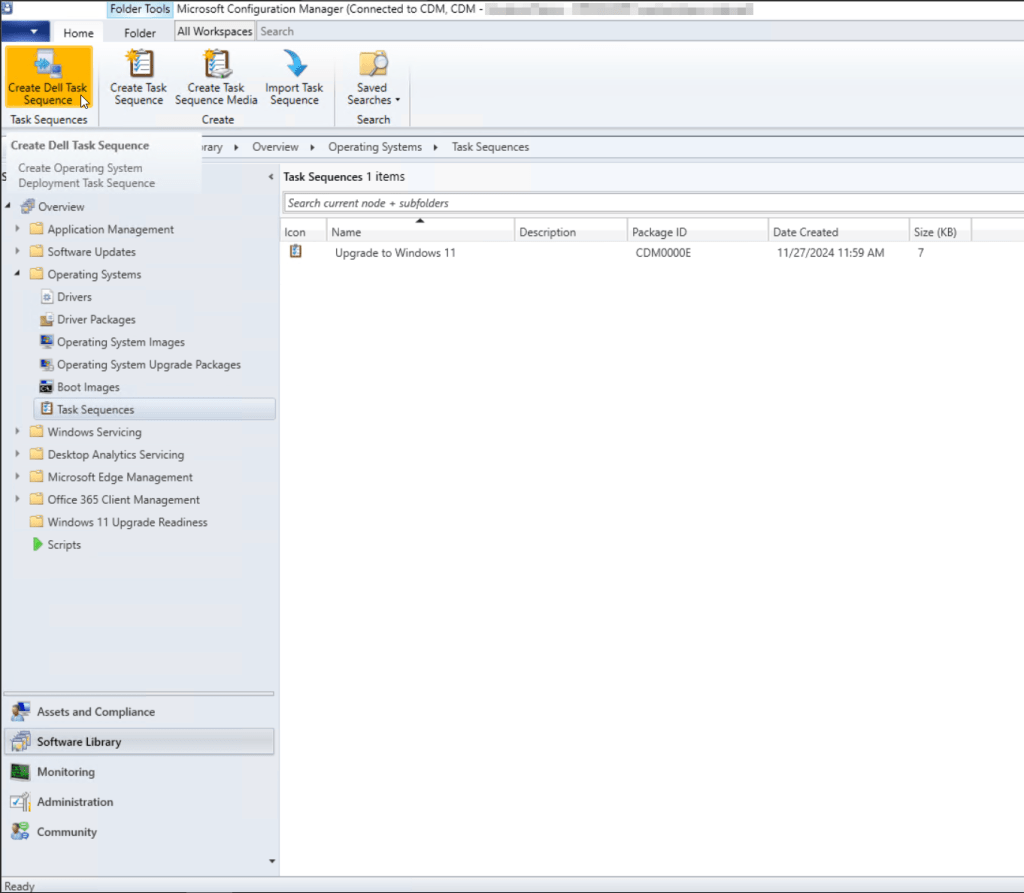Go to the Administration workspace
Viewport: 1024px width, 893px height.
(75, 802)
